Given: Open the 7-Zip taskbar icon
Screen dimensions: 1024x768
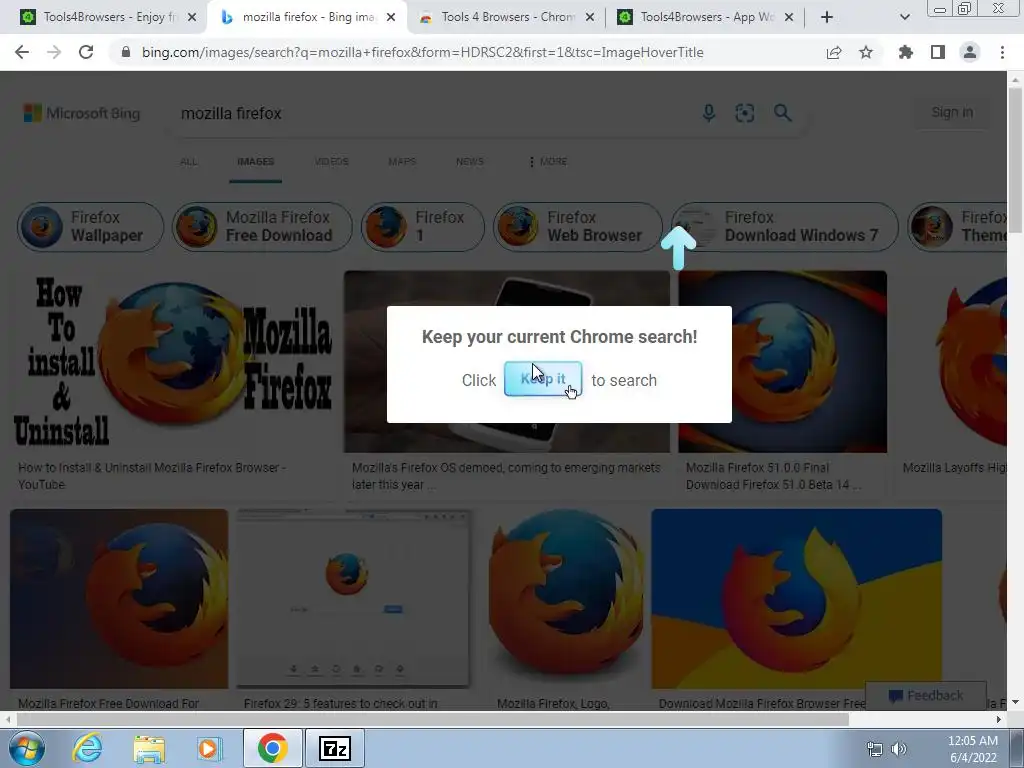Looking at the screenshot, I should pos(335,748).
